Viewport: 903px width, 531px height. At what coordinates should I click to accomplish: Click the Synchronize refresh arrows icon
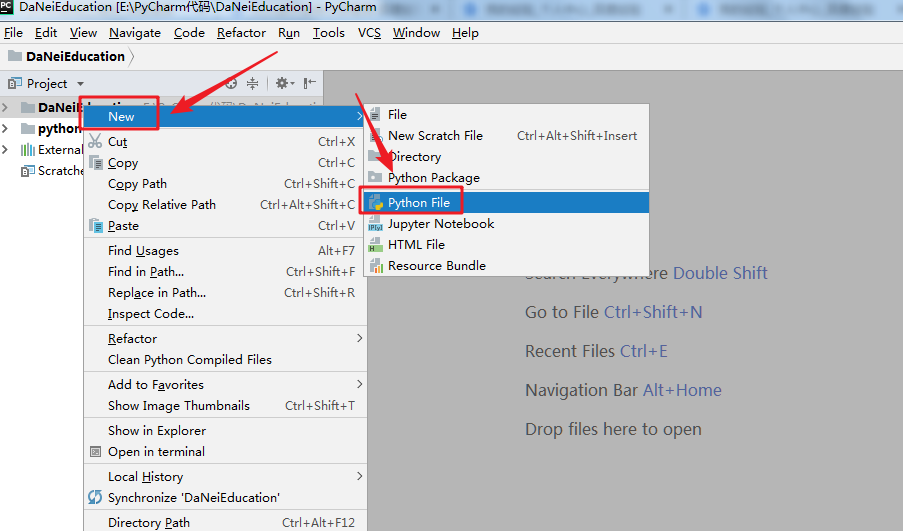coord(95,497)
